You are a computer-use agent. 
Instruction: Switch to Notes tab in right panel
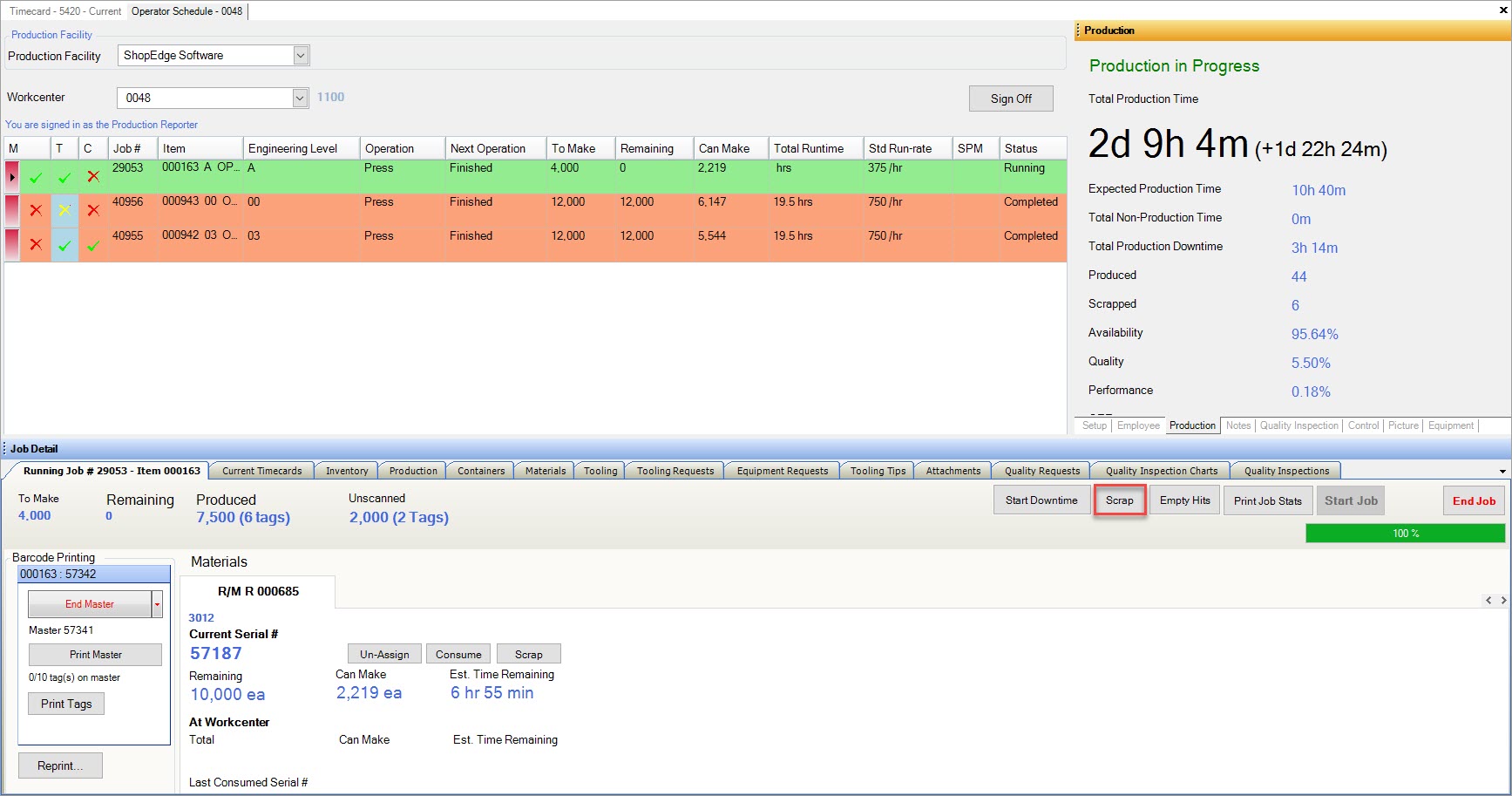click(x=1238, y=425)
